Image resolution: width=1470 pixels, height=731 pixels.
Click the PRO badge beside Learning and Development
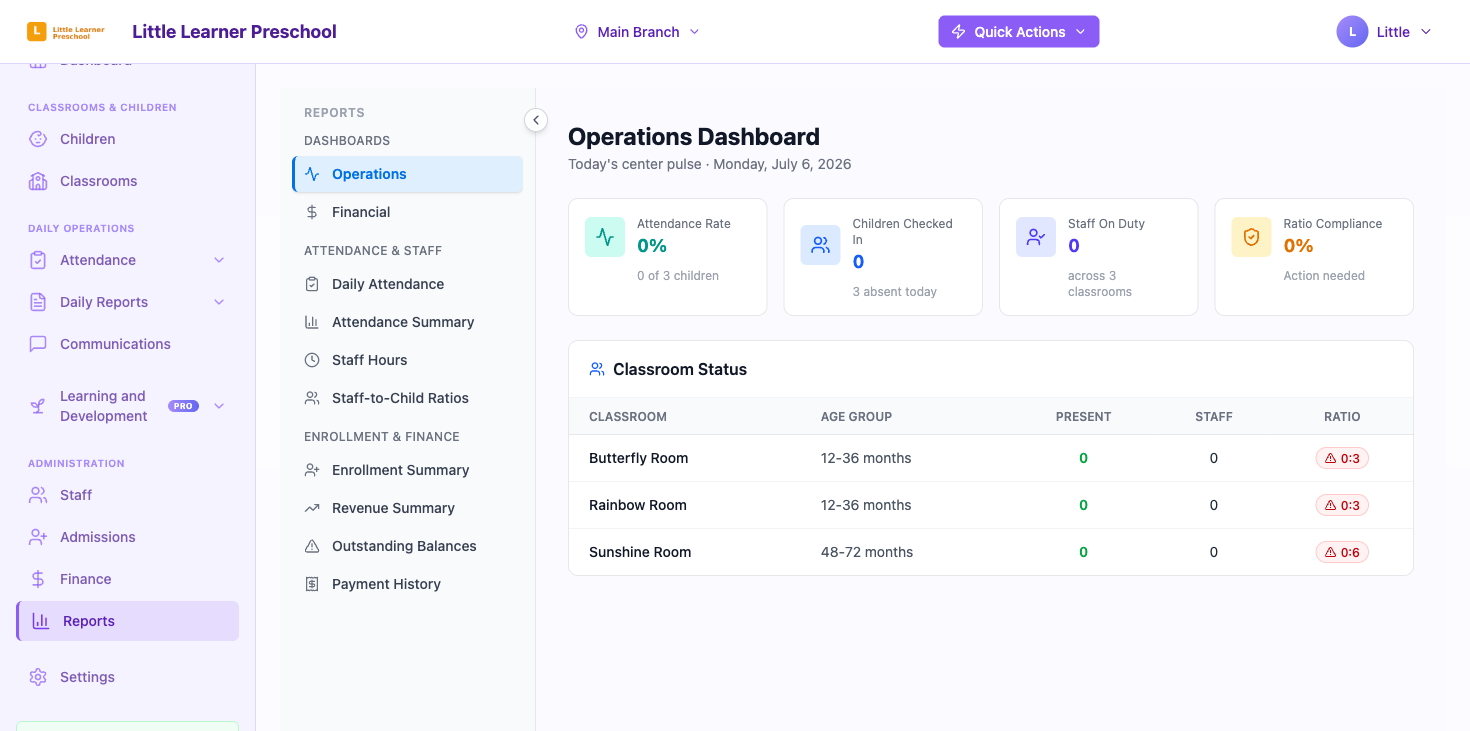coord(183,406)
